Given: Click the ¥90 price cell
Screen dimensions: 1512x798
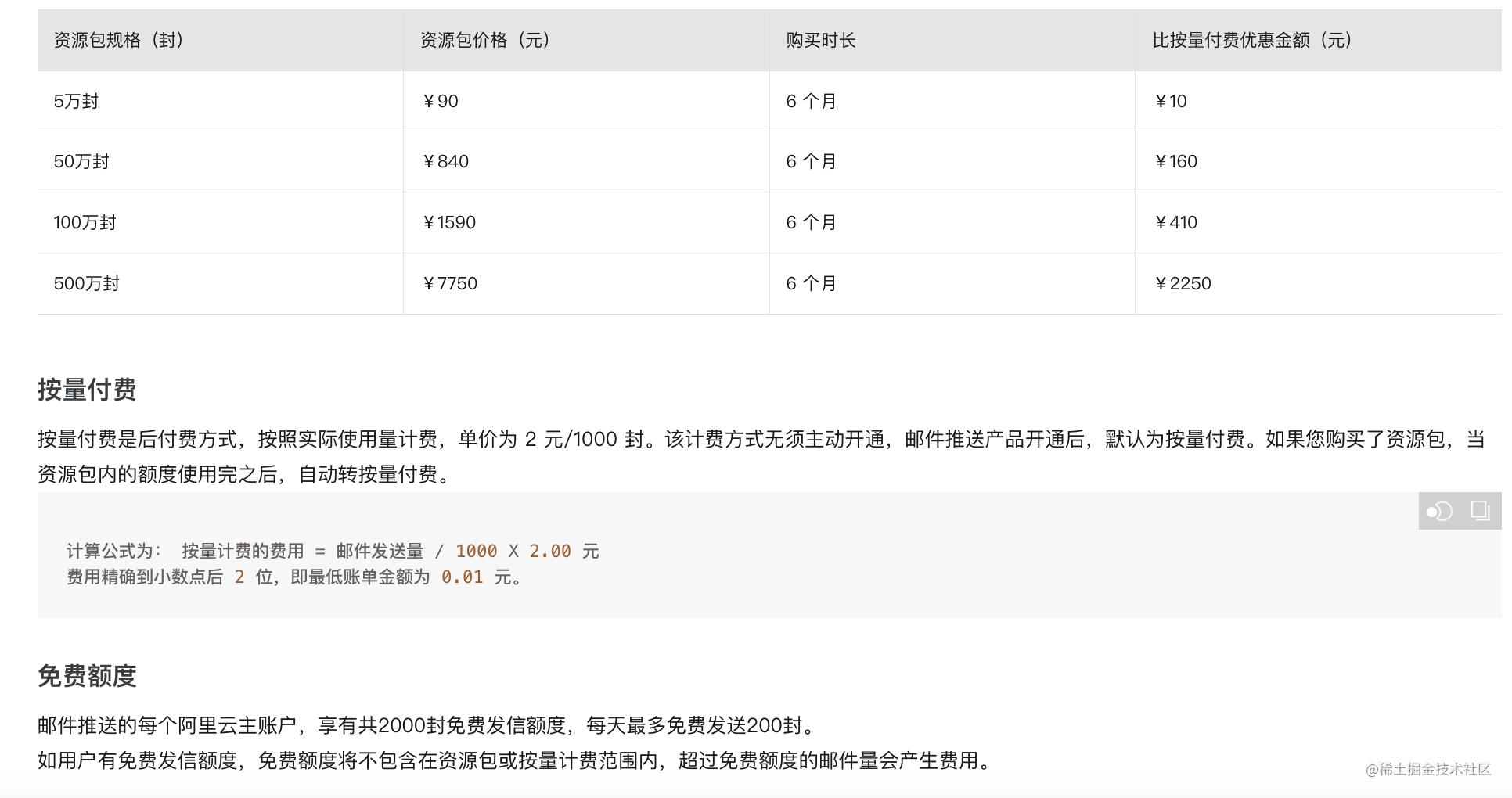Looking at the screenshot, I should coord(440,101).
